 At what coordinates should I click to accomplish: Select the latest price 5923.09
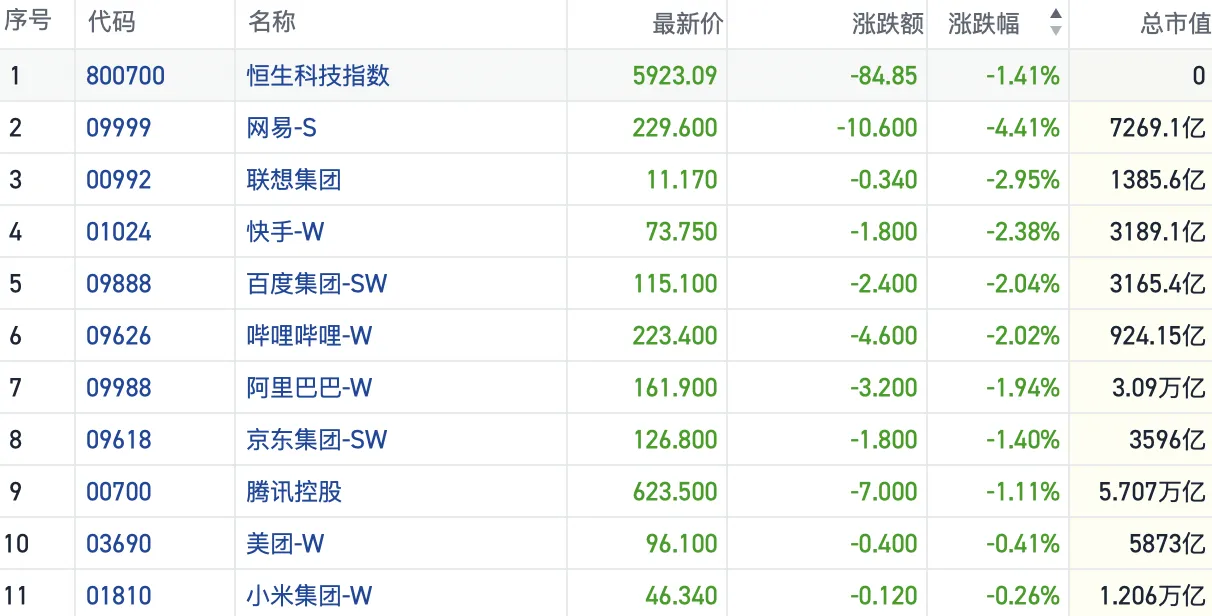coord(675,76)
